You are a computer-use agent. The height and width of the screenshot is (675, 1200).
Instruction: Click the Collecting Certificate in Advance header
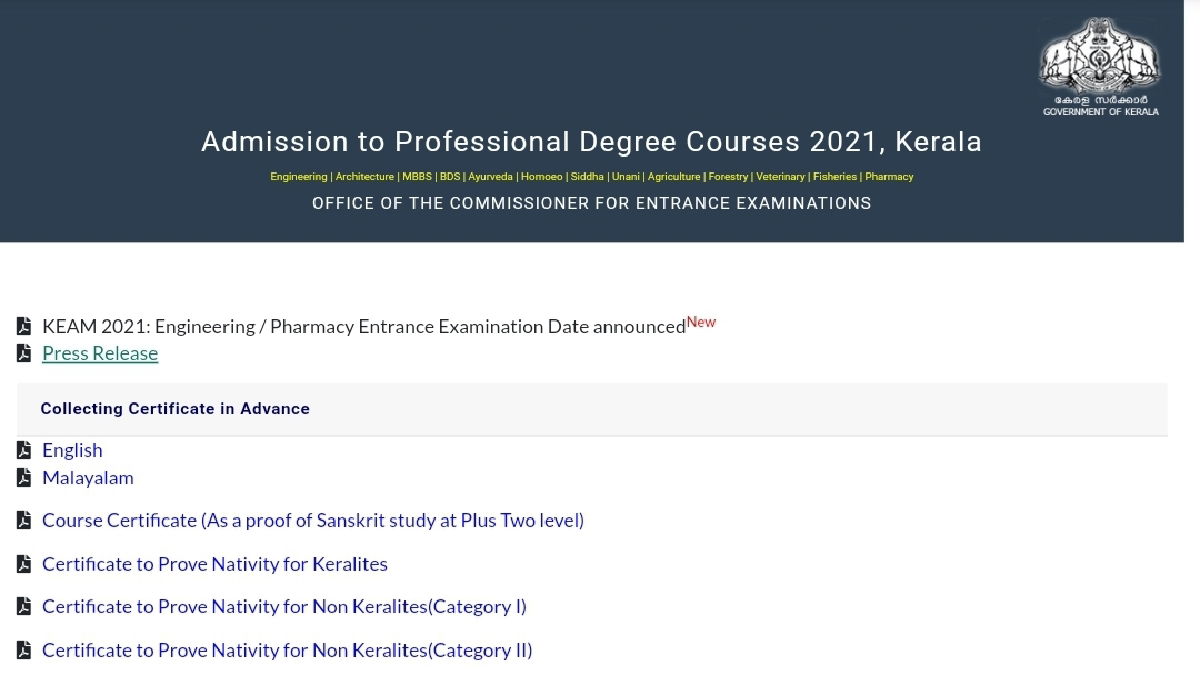tap(175, 408)
